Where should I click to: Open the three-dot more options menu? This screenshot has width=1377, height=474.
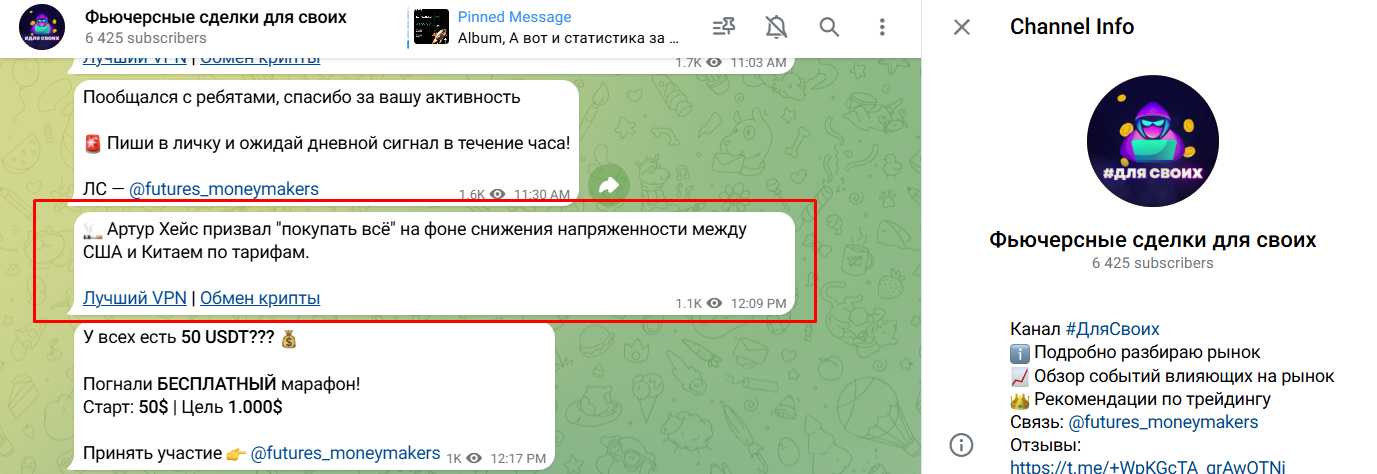pyautogui.click(x=882, y=27)
